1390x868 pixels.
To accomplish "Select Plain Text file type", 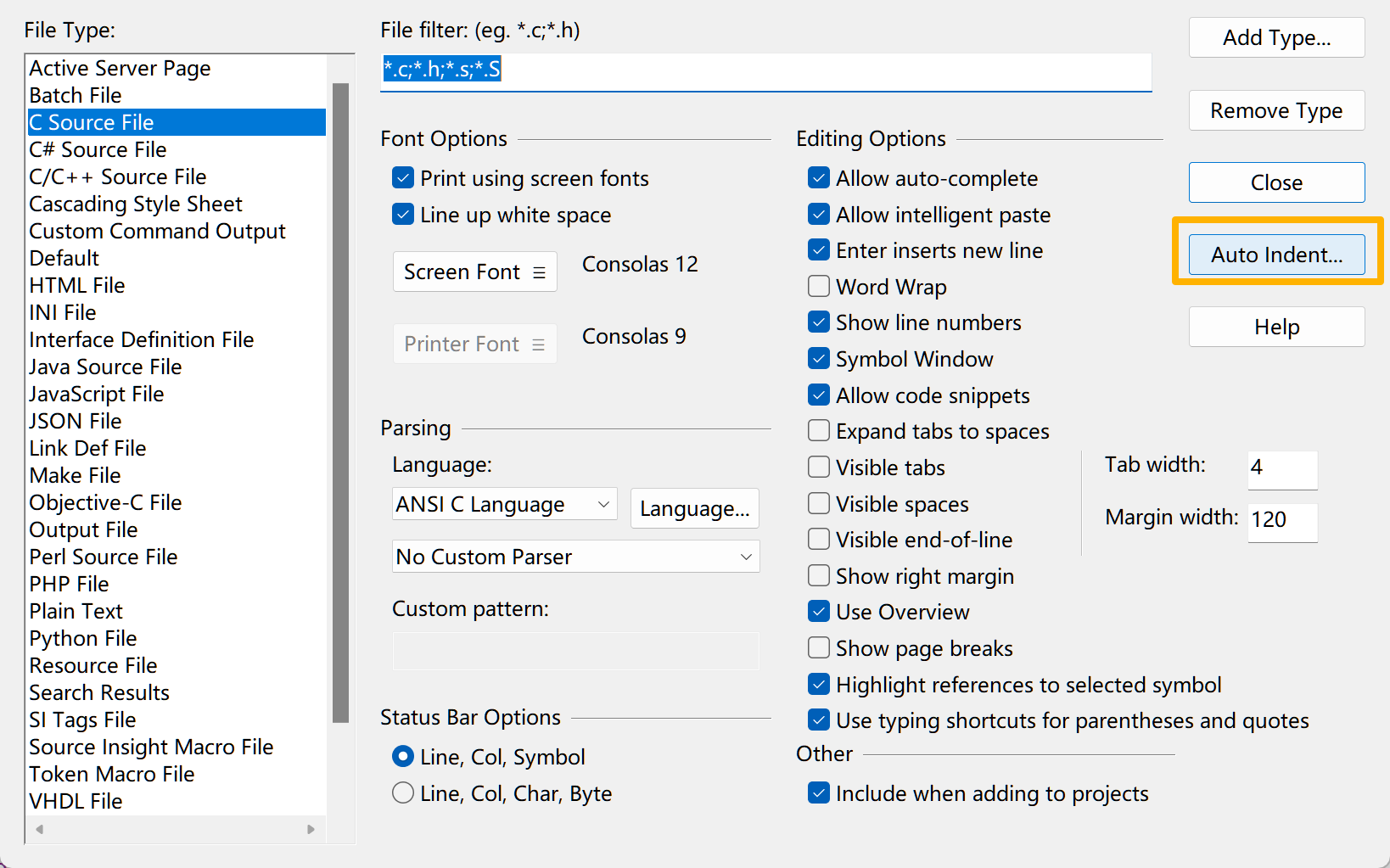I will click(177, 611).
